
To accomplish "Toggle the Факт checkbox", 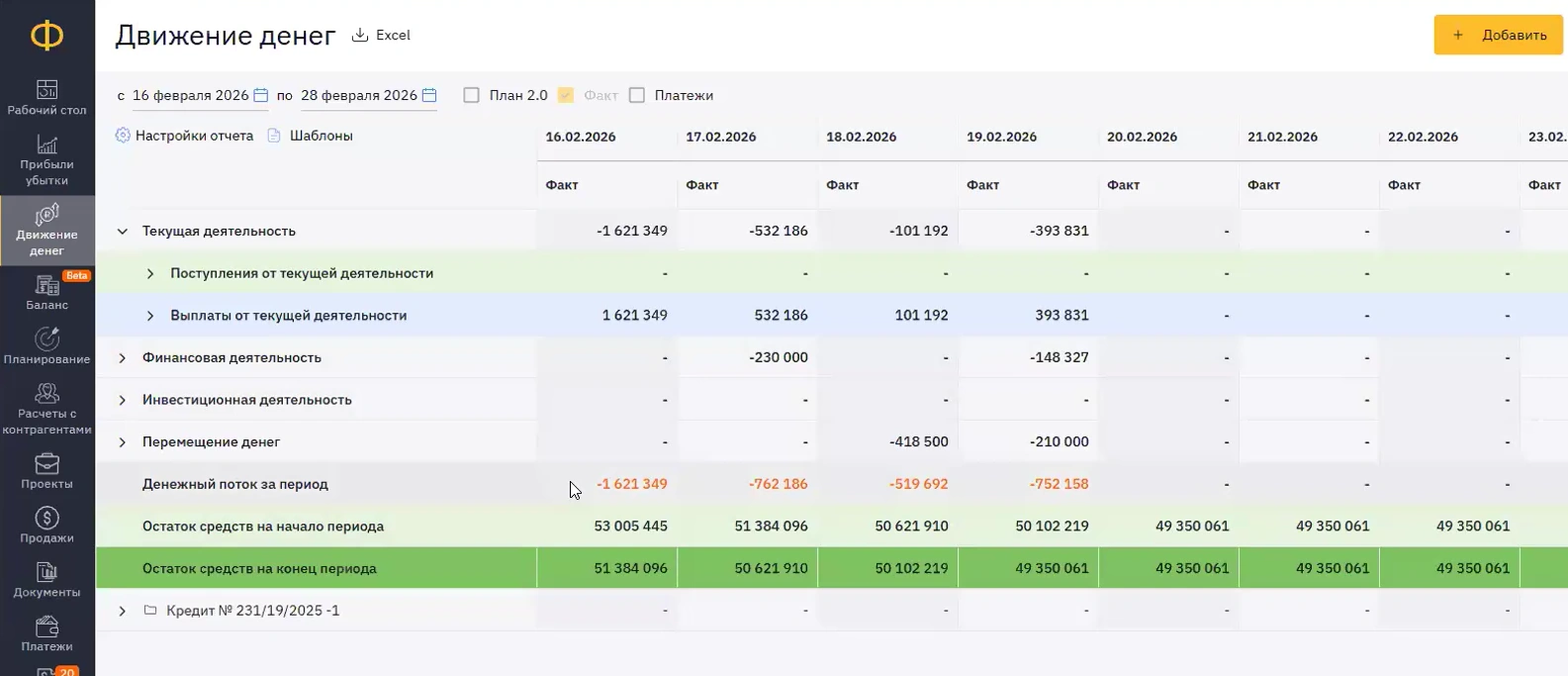I will pos(566,95).
